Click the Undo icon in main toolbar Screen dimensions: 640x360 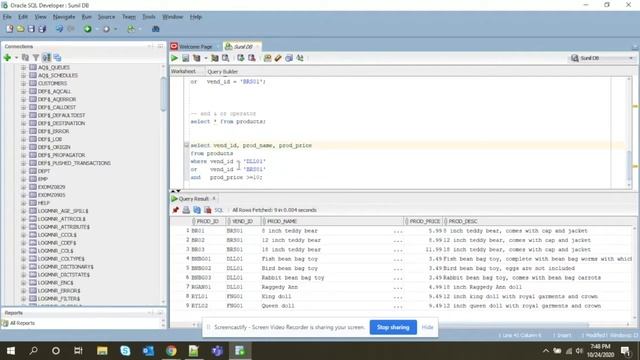[x=60, y=29]
